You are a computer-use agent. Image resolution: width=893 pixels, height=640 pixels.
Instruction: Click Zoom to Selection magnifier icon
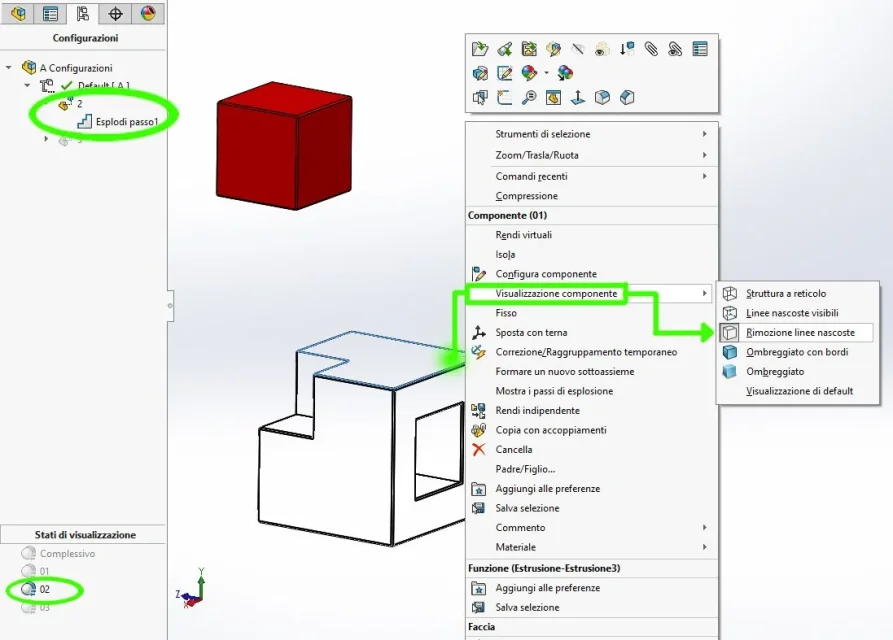coord(529,97)
